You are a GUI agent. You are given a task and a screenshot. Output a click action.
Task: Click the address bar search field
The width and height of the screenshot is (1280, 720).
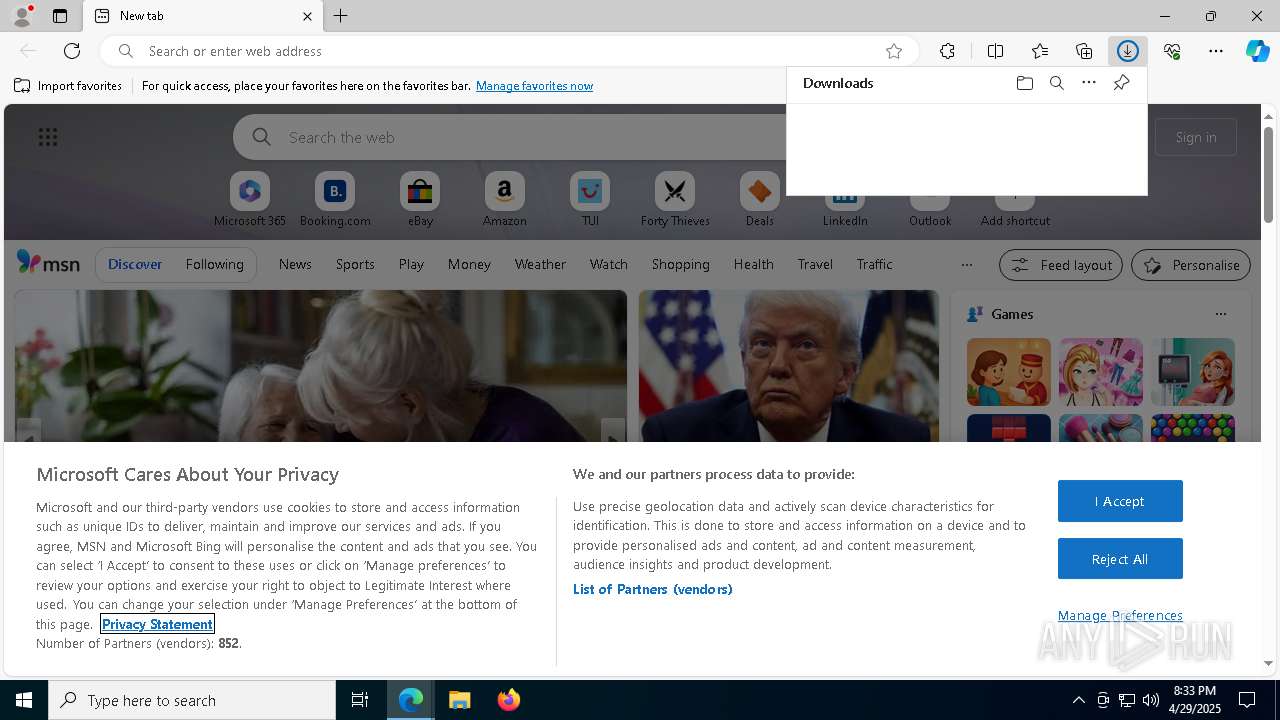pyautogui.click(x=510, y=51)
